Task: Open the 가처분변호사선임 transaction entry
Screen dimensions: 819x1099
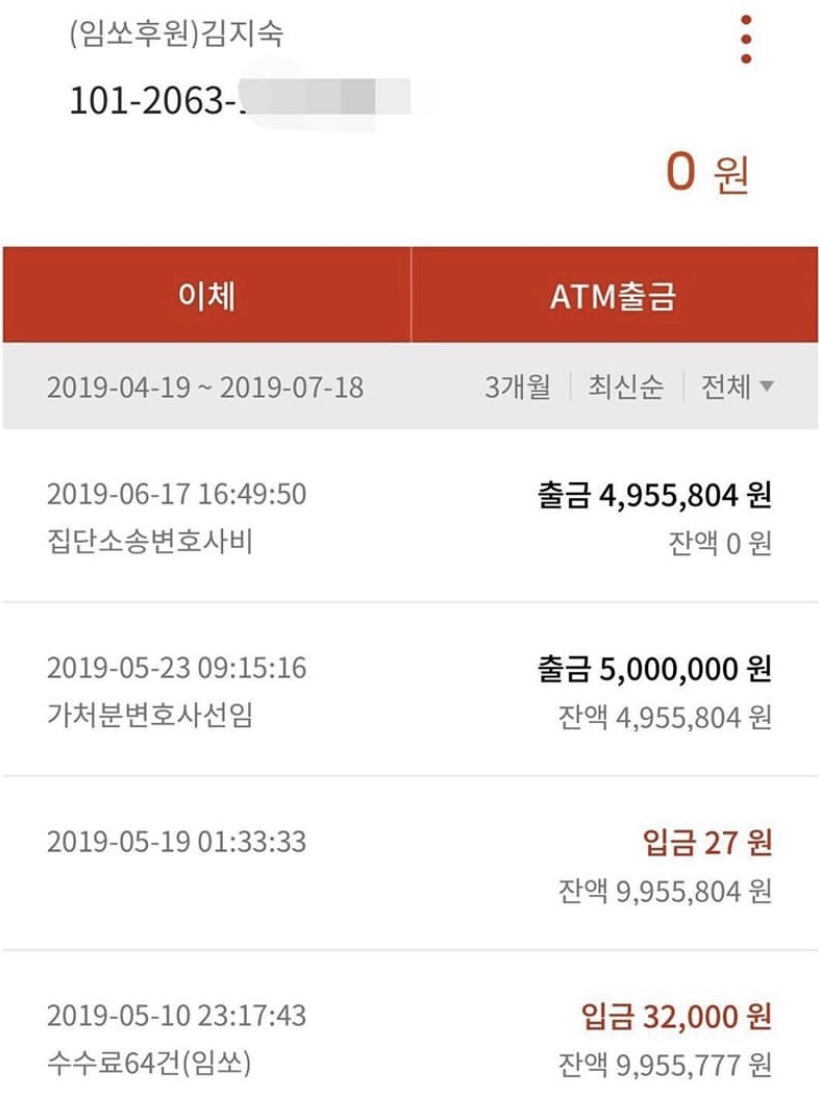Action: click(x=410, y=690)
